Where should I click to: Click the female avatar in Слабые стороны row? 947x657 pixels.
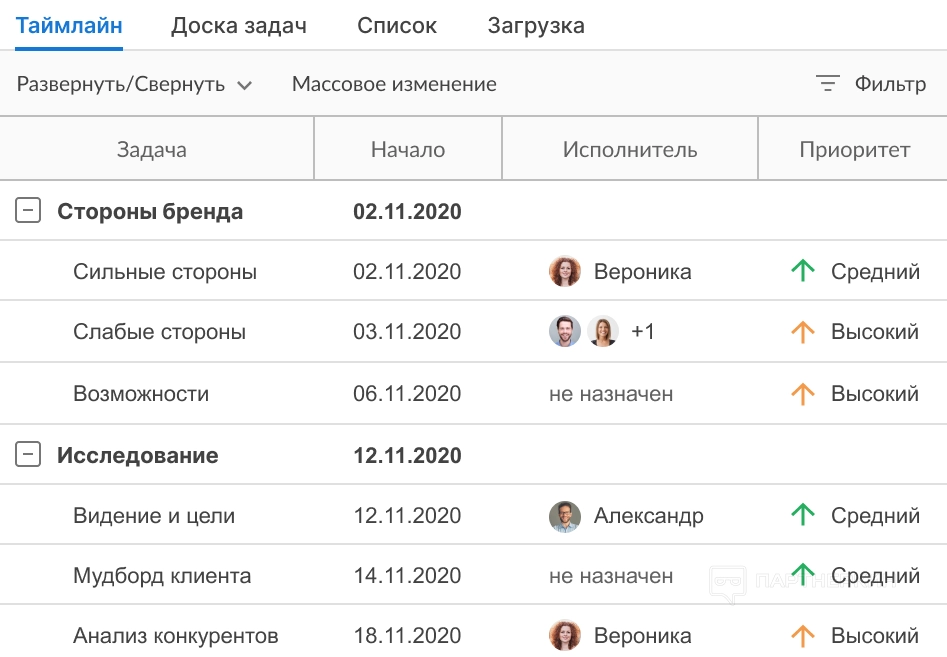click(603, 332)
